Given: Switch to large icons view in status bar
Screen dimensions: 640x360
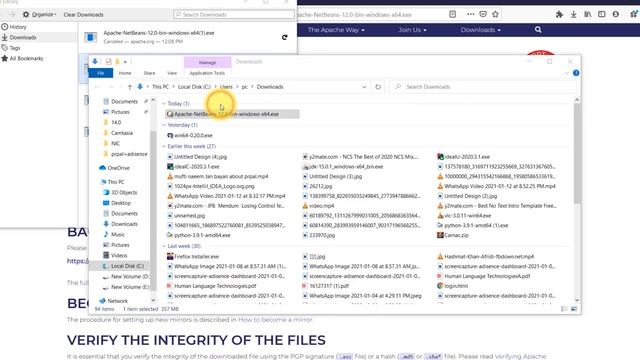Looking at the screenshot, I should click(574, 309).
